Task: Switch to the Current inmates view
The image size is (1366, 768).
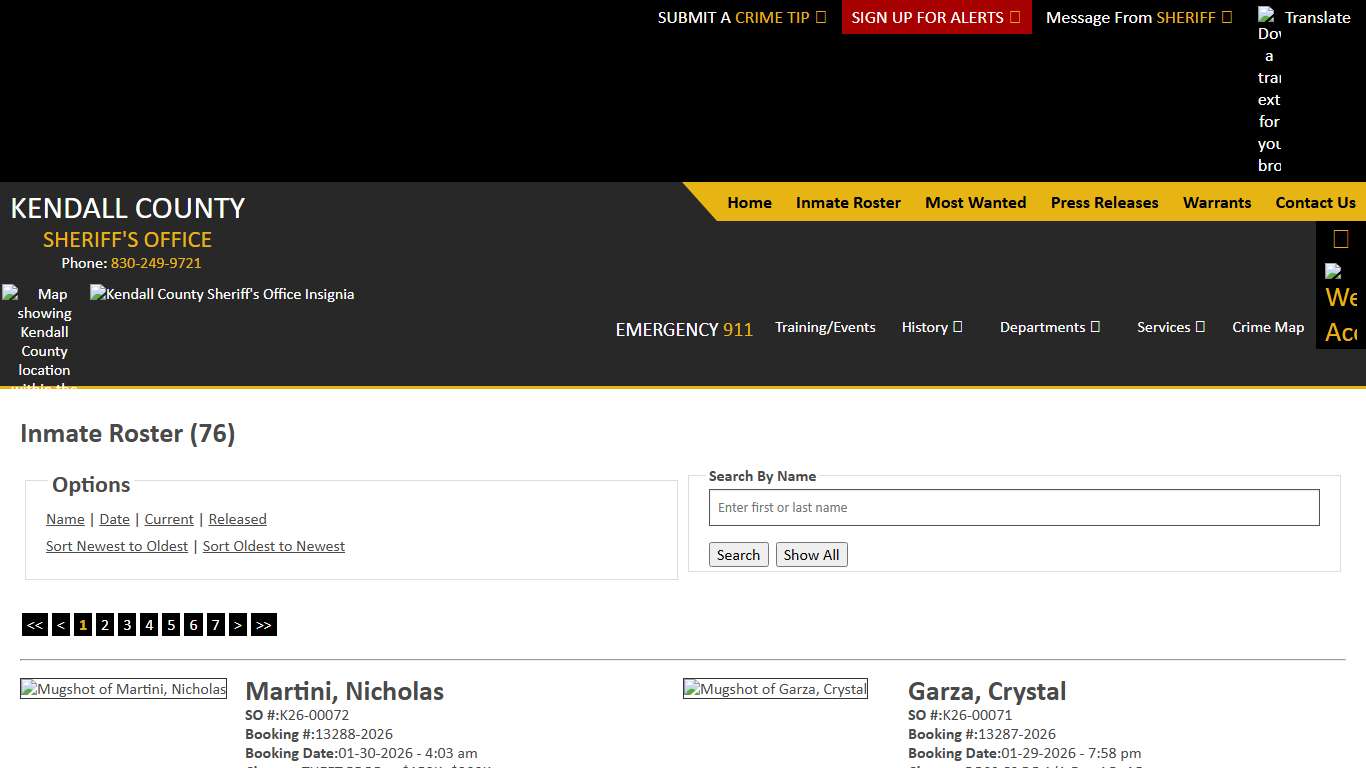Action: pyautogui.click(x=168, y=519)
